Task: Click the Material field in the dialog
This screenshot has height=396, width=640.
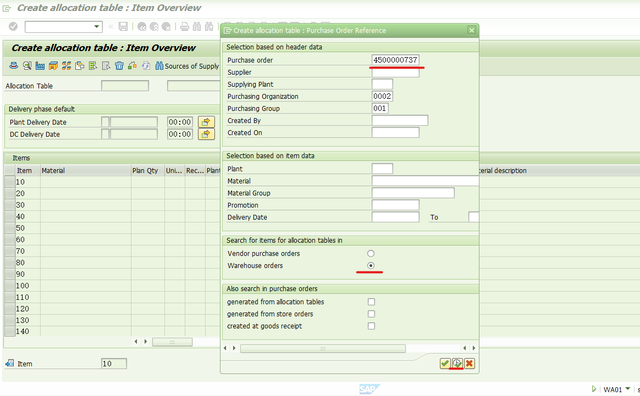Action: (425, 181)
